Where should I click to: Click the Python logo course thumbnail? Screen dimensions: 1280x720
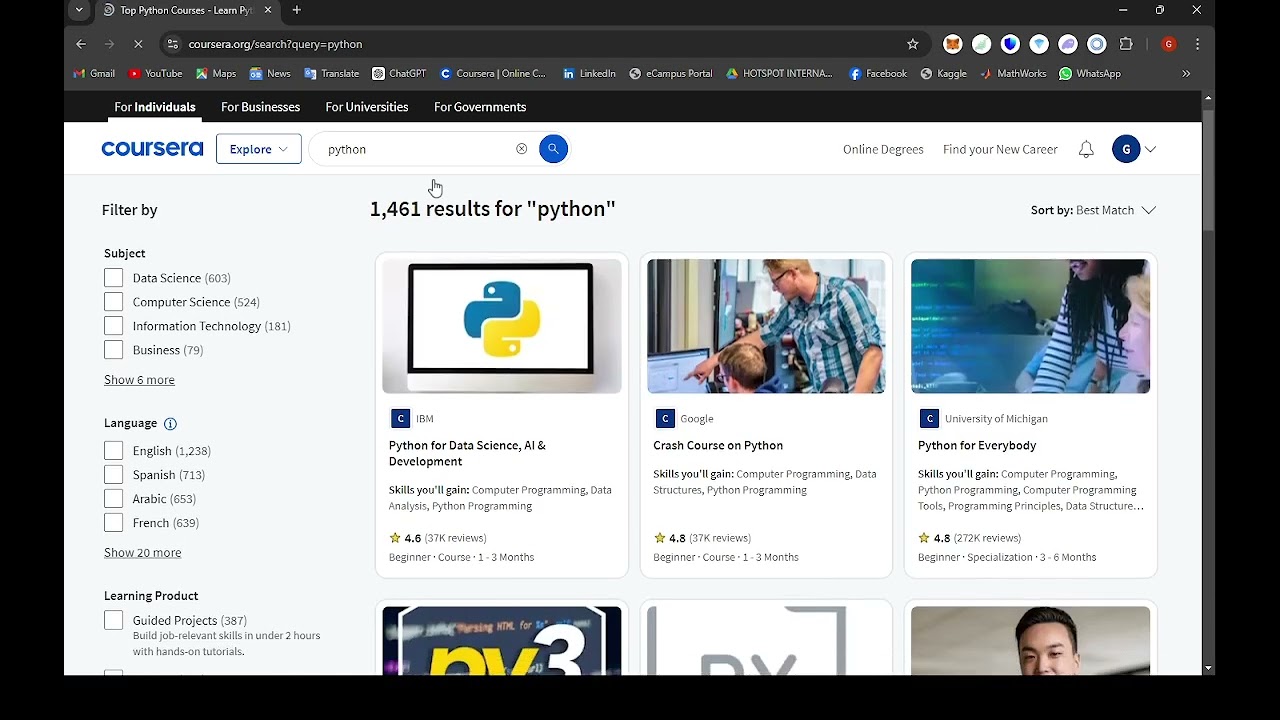tap(502, 326)
